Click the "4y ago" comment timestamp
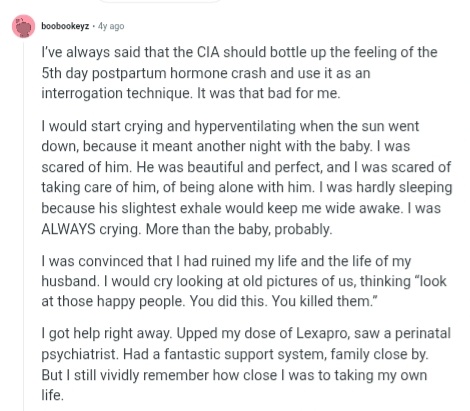The width and height of the screenshot is (470, 411). pos(111,26)
